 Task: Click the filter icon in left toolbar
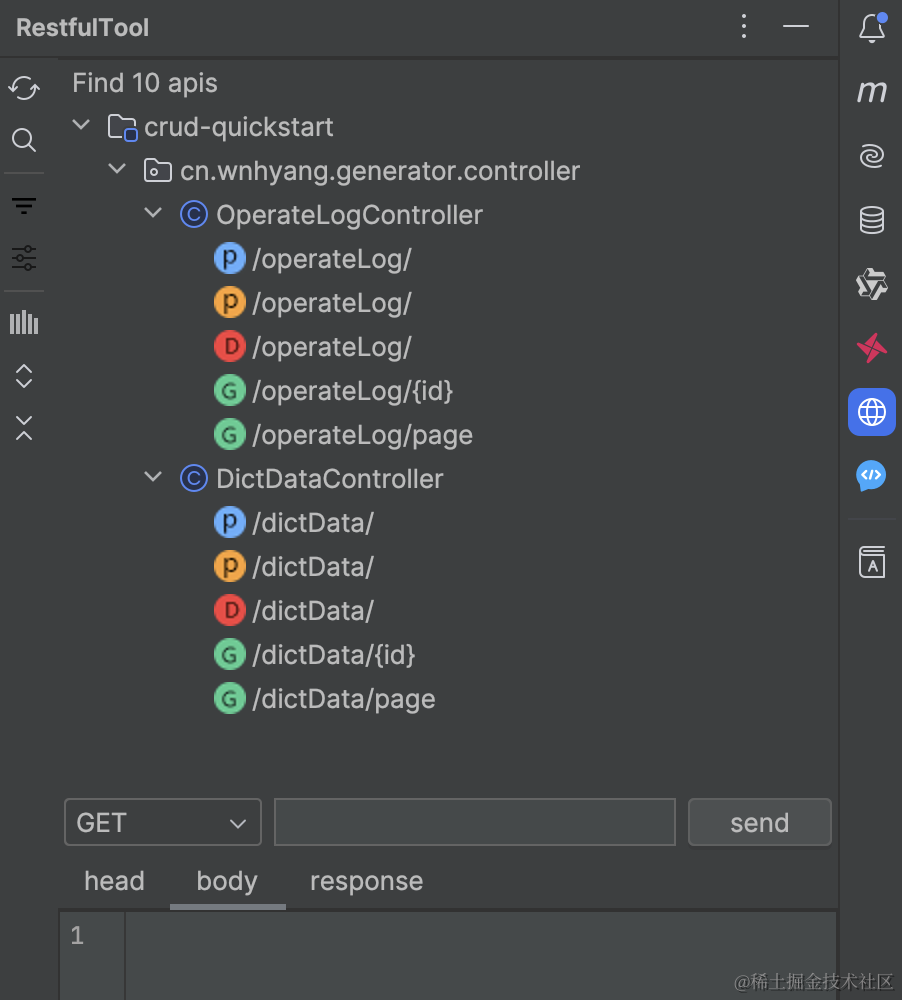24,207
